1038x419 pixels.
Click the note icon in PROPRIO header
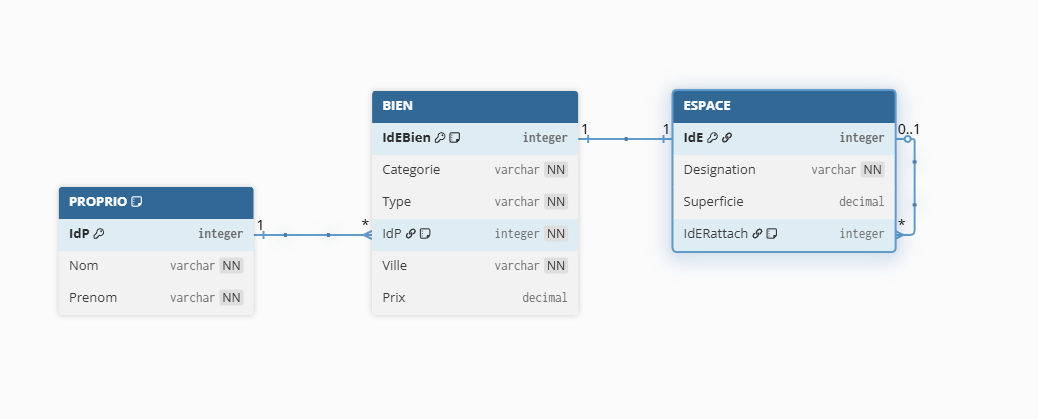[x=137, y=202]
